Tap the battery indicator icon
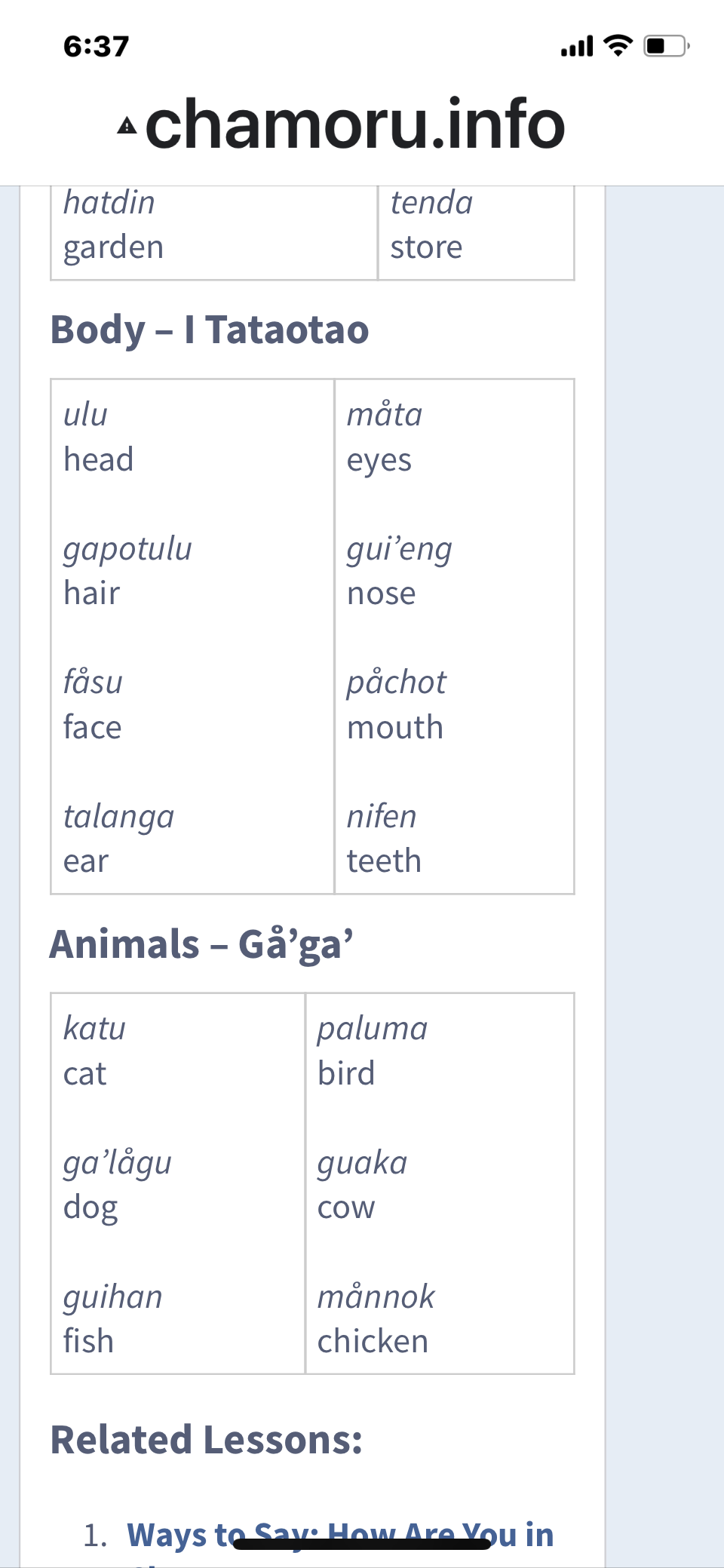 click(x=666, y=46)
